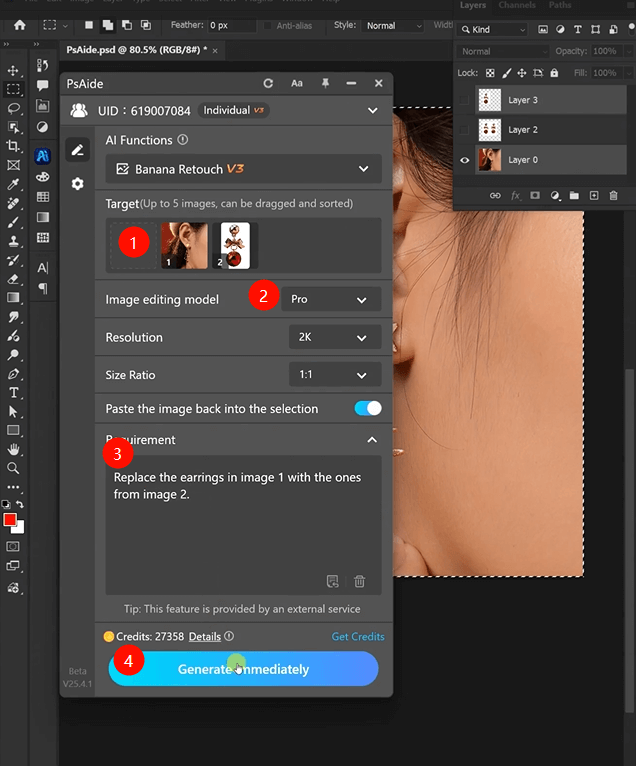Screen dimensions: 636x766
Task: Open PsAide settings gear
Action: (x=78, y=184)
